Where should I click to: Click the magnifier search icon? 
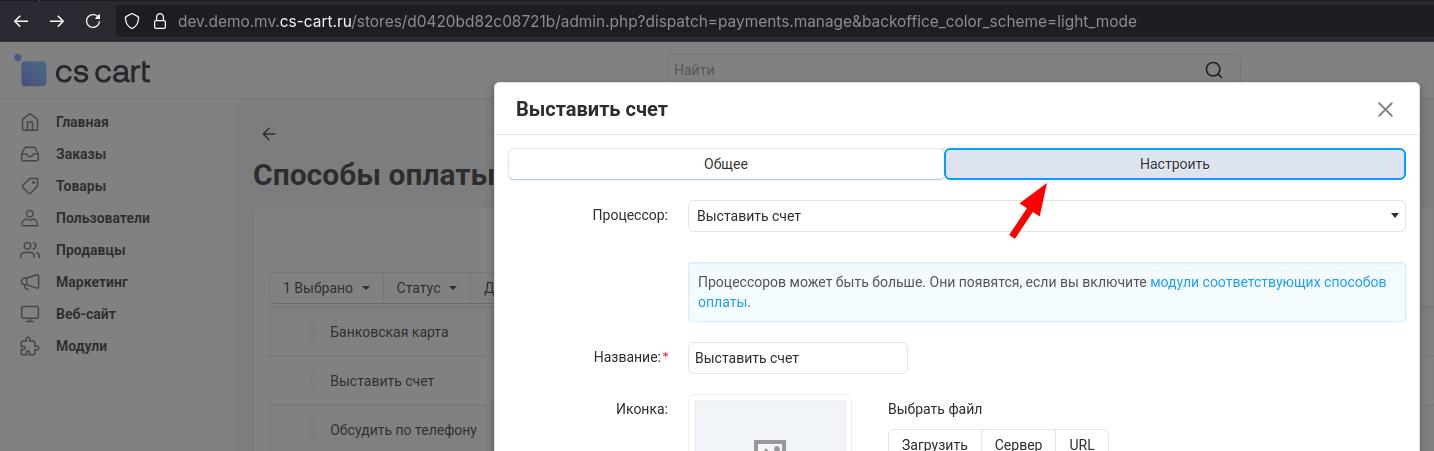coord(1214,70)
